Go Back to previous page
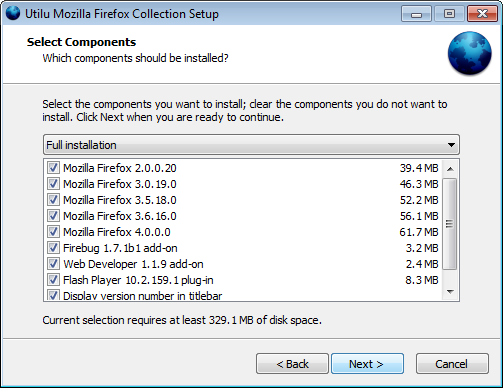Screen dimensions: 503x388 coord(292,364)
